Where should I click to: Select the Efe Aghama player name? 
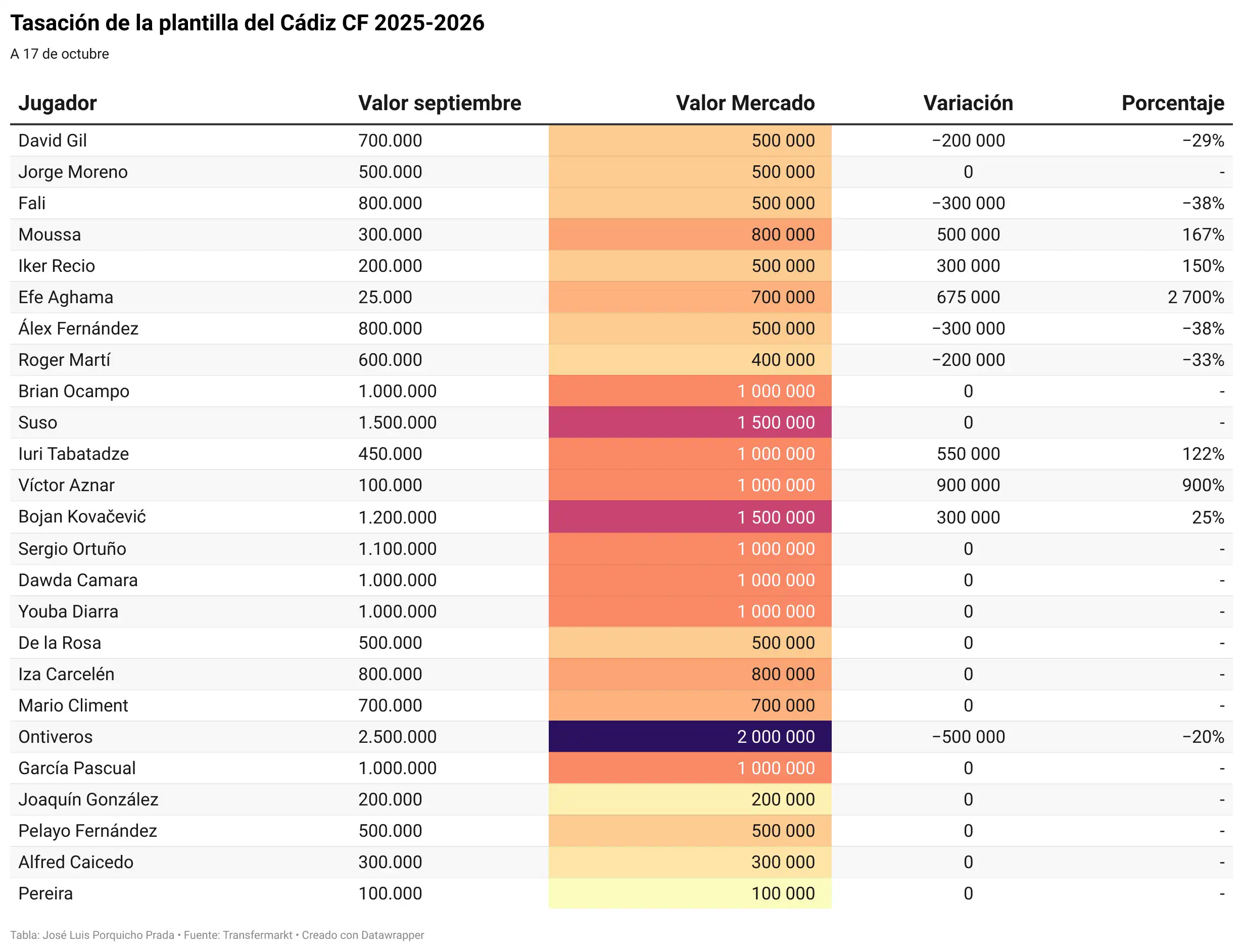[x=66, y=298]
